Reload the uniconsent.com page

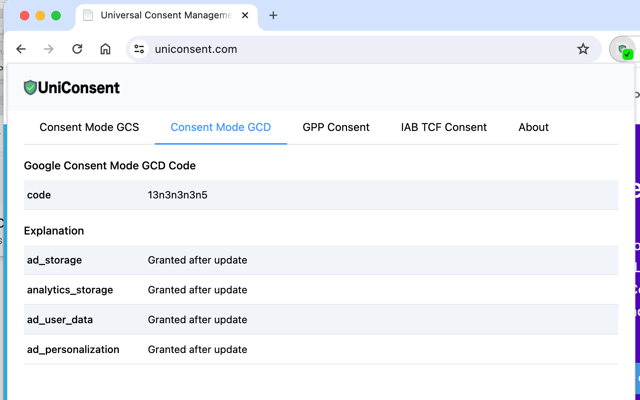tap(77, 49)
